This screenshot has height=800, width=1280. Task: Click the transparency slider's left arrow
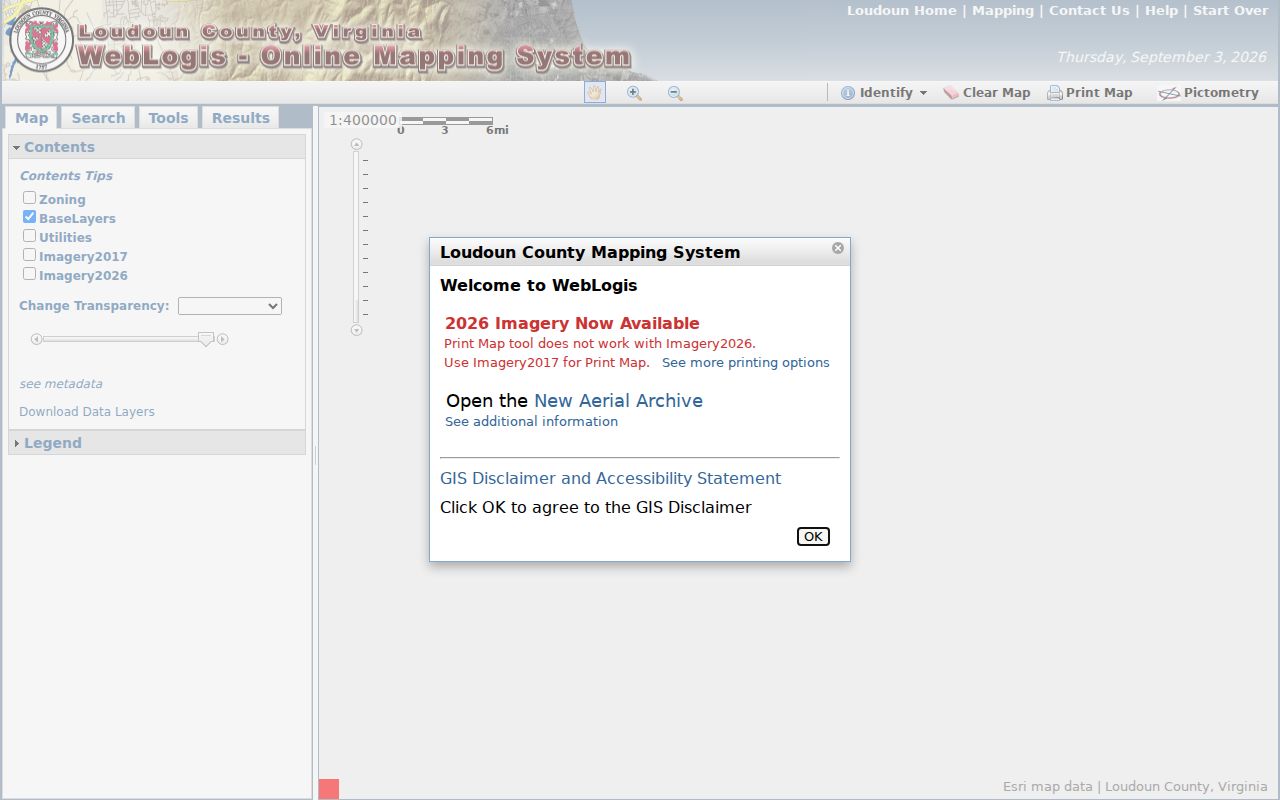click(36, 339)
